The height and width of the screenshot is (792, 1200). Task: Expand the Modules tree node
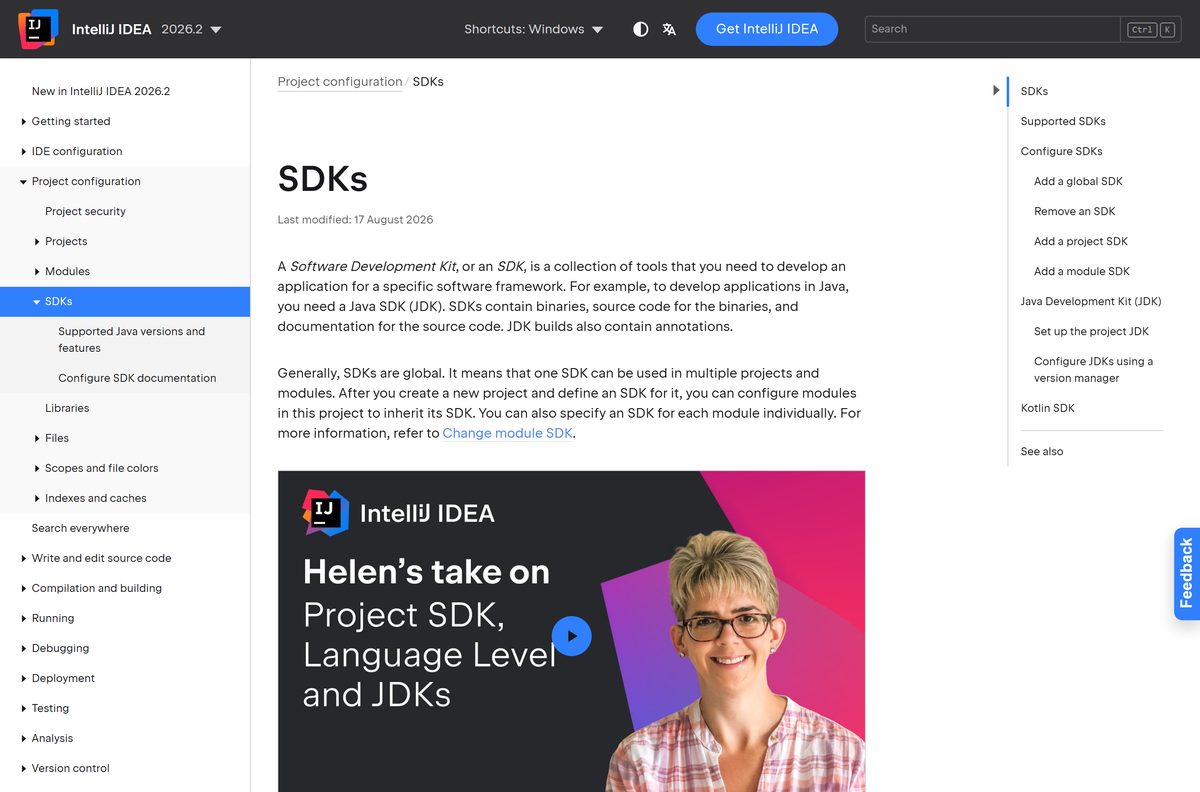(37, 271)
